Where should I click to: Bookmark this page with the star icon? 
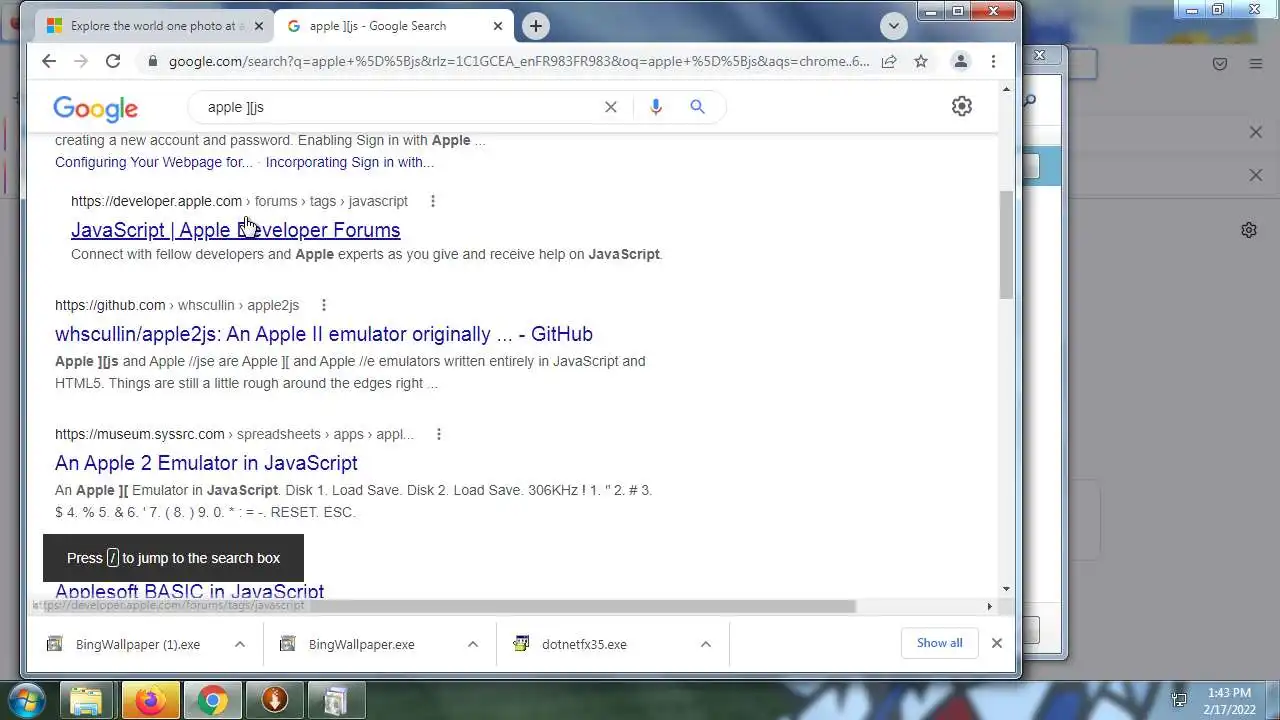coord(921,61)
